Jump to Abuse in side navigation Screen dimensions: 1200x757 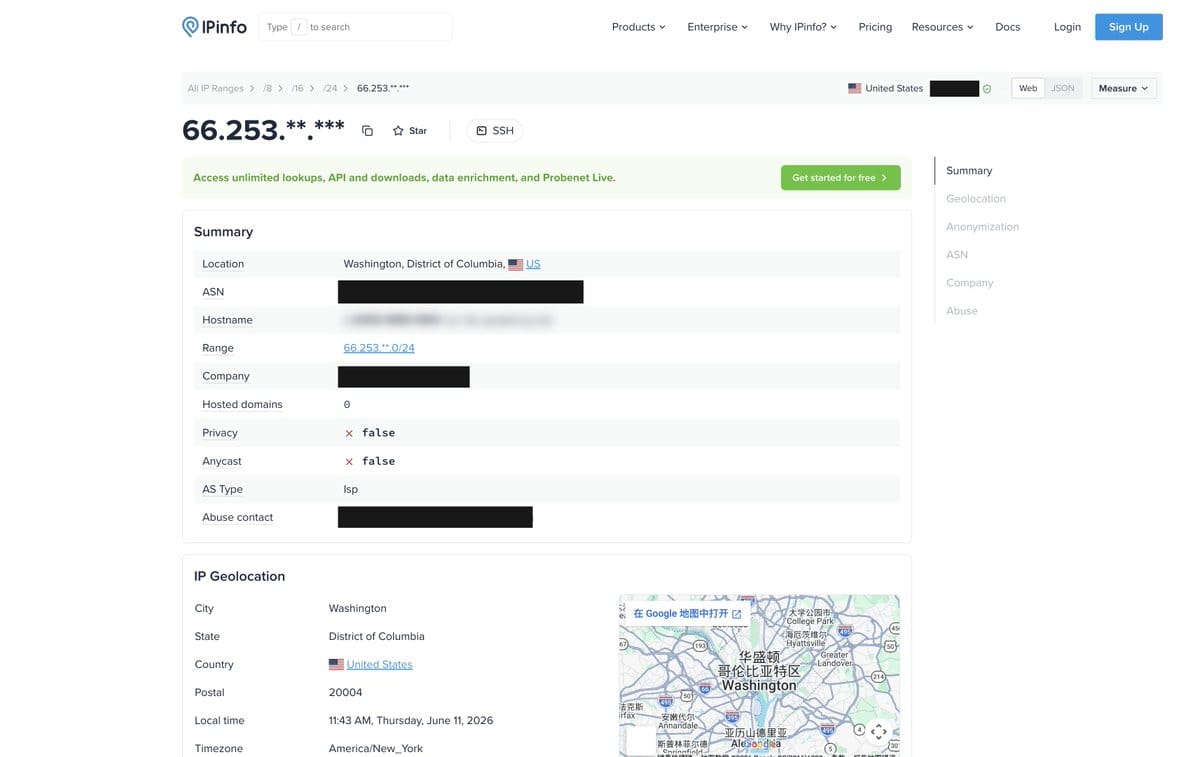click(962, 311)
